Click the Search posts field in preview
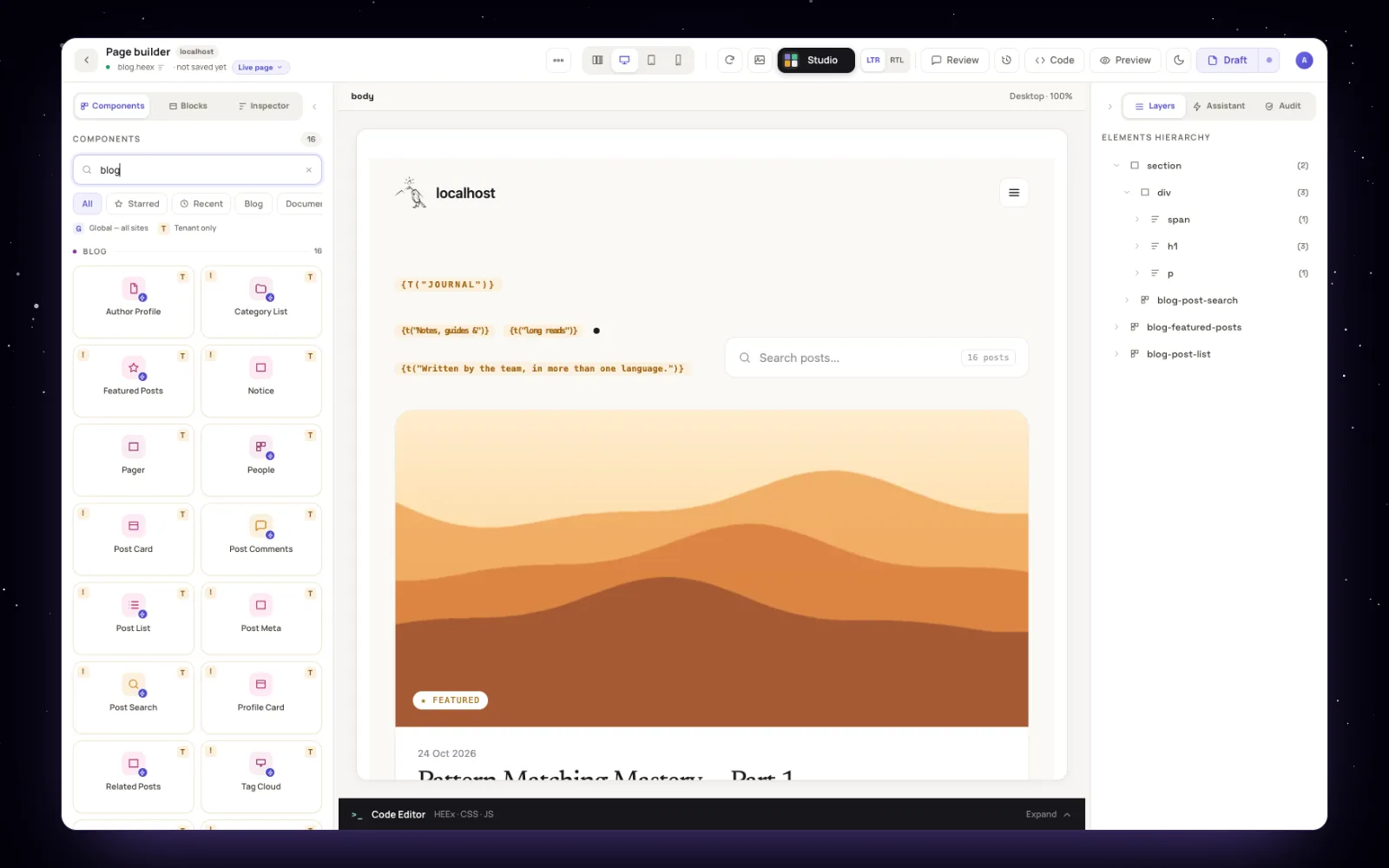Viewport: 1389px width, 868px height. (877, 358)
